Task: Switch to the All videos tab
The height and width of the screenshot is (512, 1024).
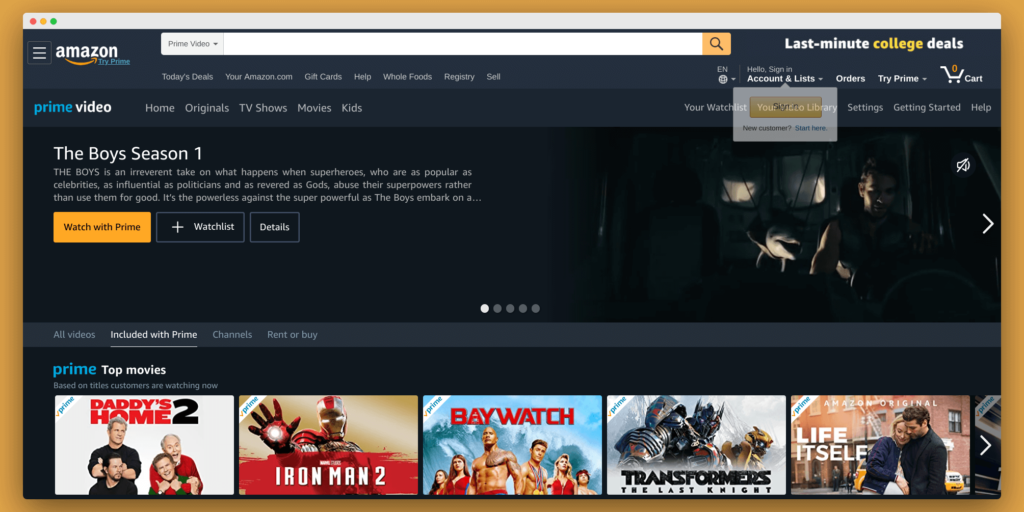Action: point(74,334)
